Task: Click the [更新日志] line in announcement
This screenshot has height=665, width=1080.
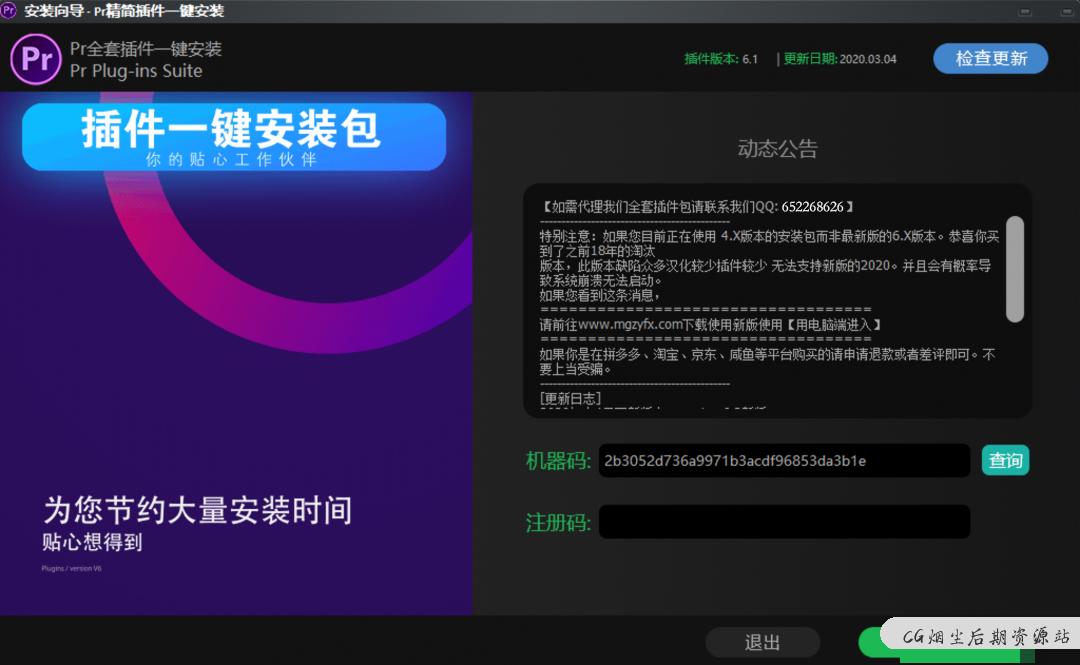Action: [x=570, y=398]
